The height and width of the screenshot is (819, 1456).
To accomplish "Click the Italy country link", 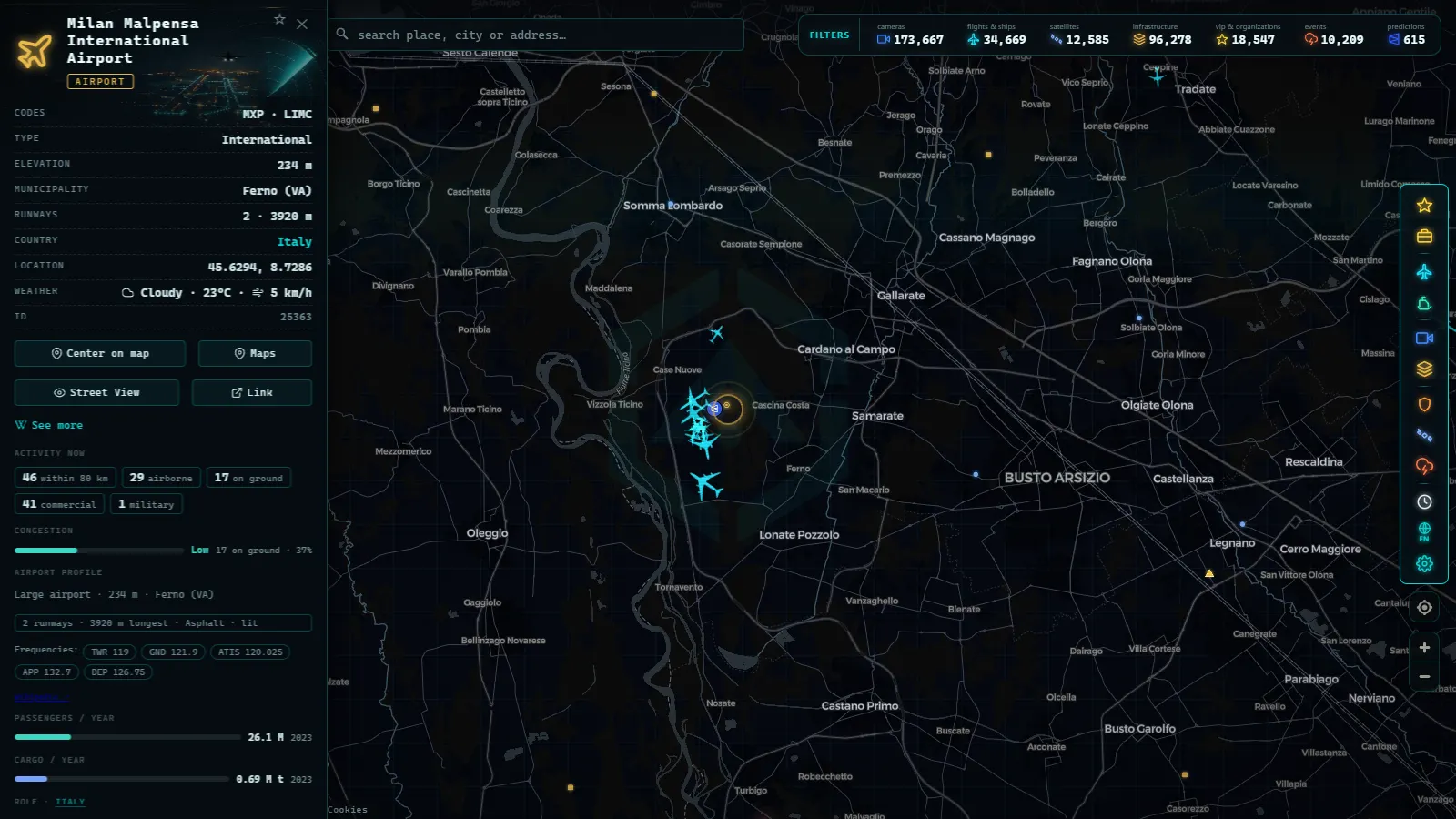I will pyautogui.click(x=294, y=241).
